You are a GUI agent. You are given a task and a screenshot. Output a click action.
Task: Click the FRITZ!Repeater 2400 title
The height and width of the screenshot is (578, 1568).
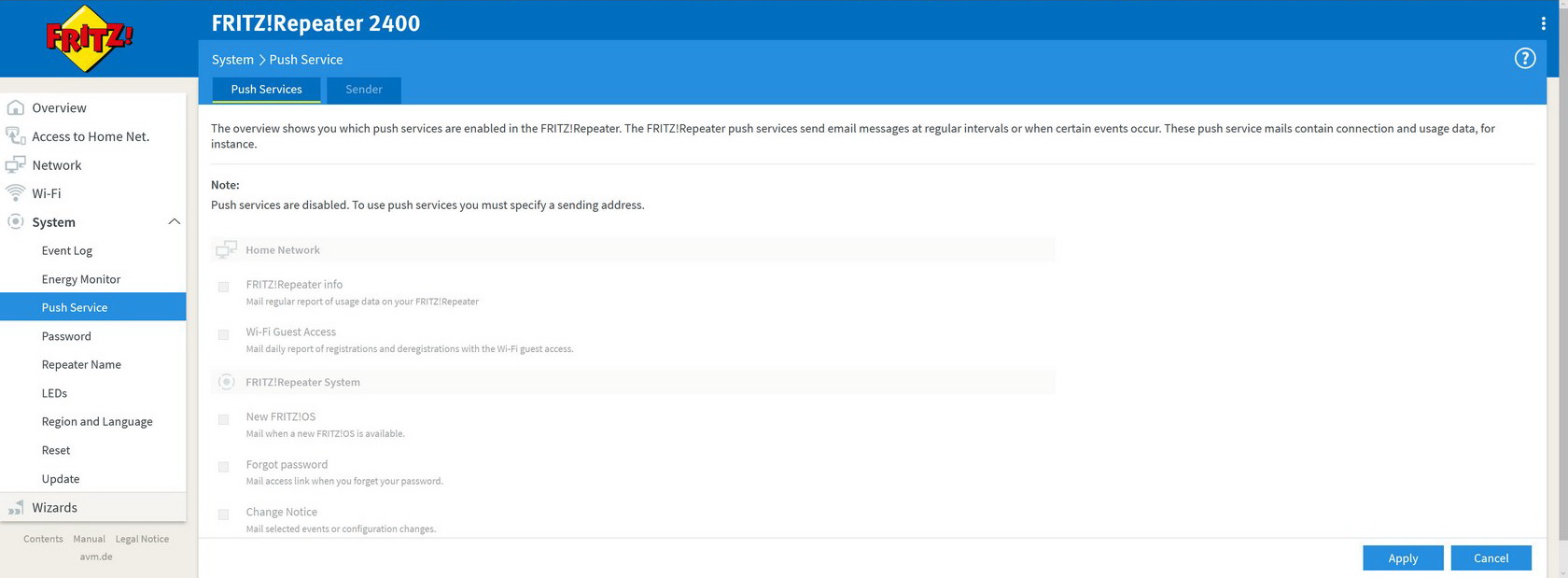tap(315, 23)
